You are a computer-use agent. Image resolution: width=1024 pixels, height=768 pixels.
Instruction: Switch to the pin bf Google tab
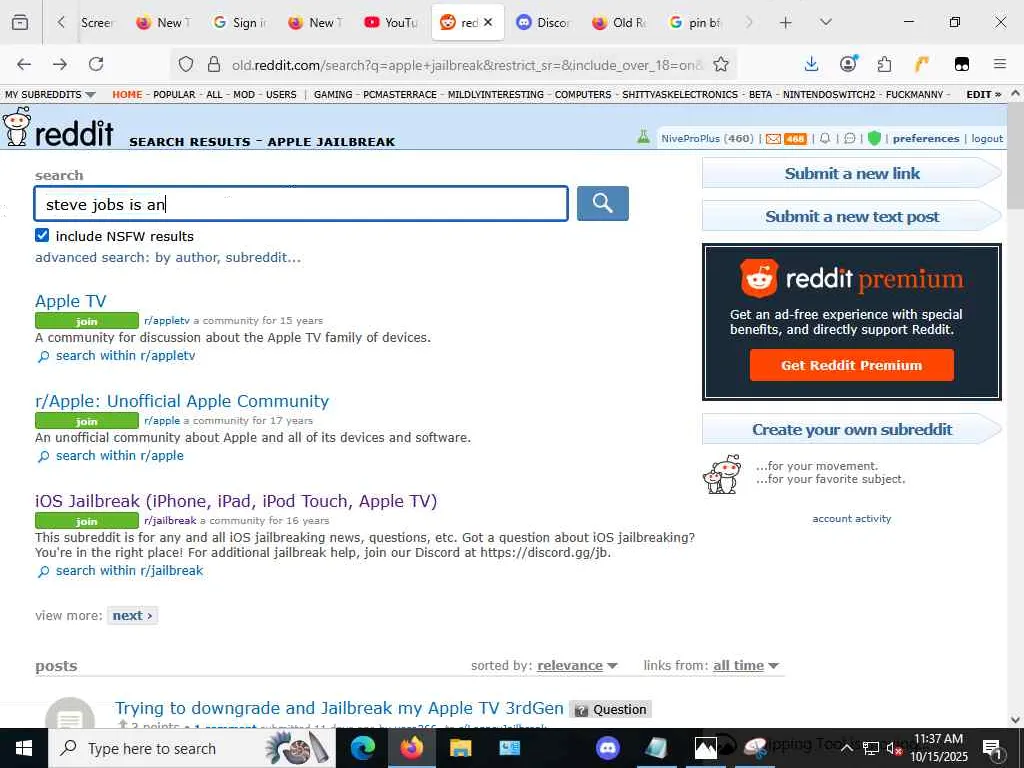point(696,23)
